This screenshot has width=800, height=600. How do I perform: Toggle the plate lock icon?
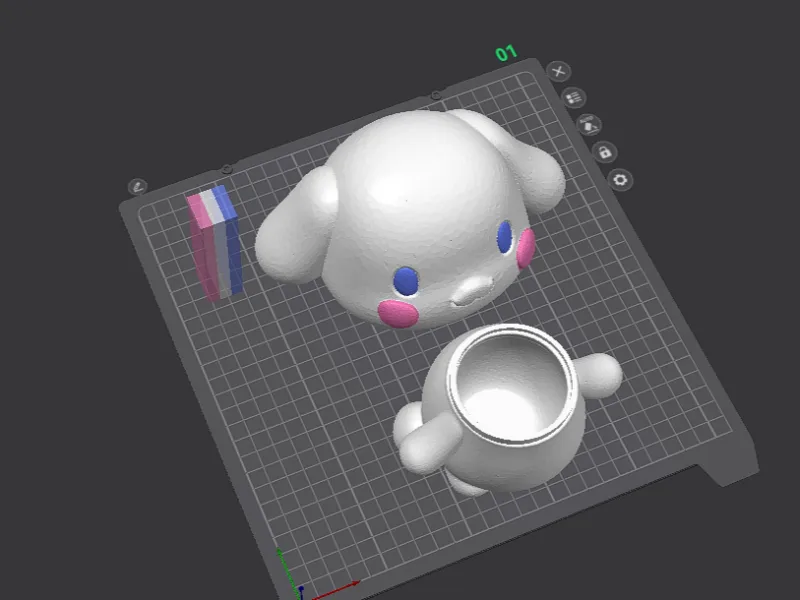(605, 152)
